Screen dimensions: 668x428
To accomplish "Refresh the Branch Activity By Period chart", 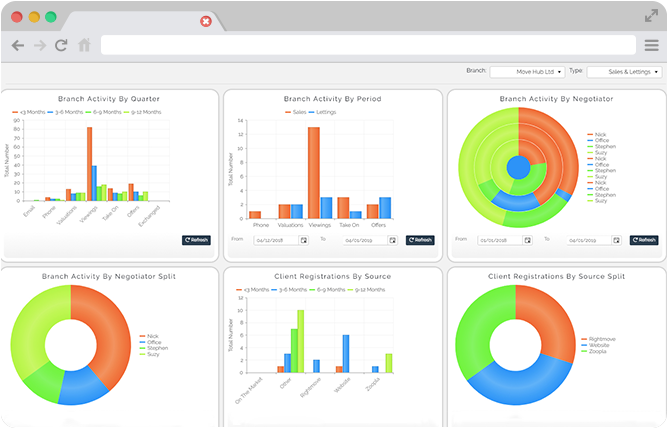I will (x=420, y=240).
